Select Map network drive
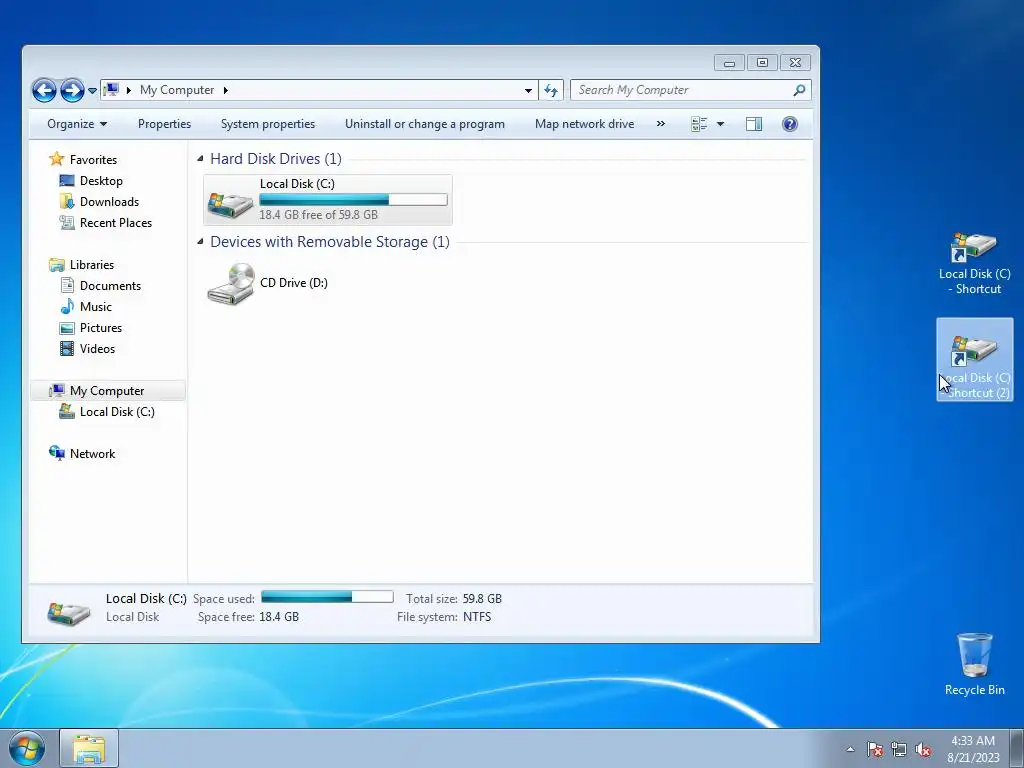Viewport: 1024px width, 768px height. click(584, 124)
